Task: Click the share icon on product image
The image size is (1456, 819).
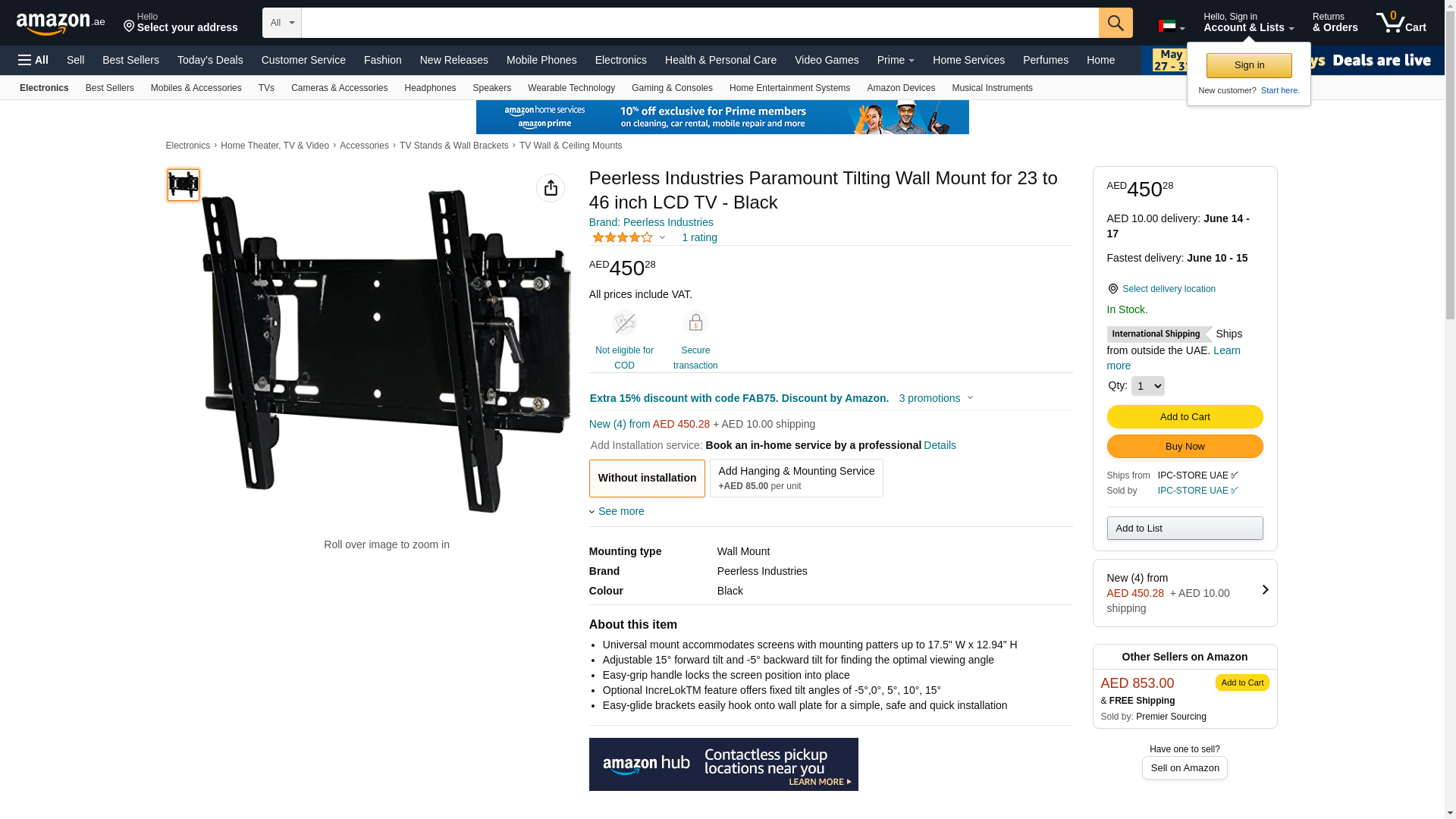Action: (551, 188)
